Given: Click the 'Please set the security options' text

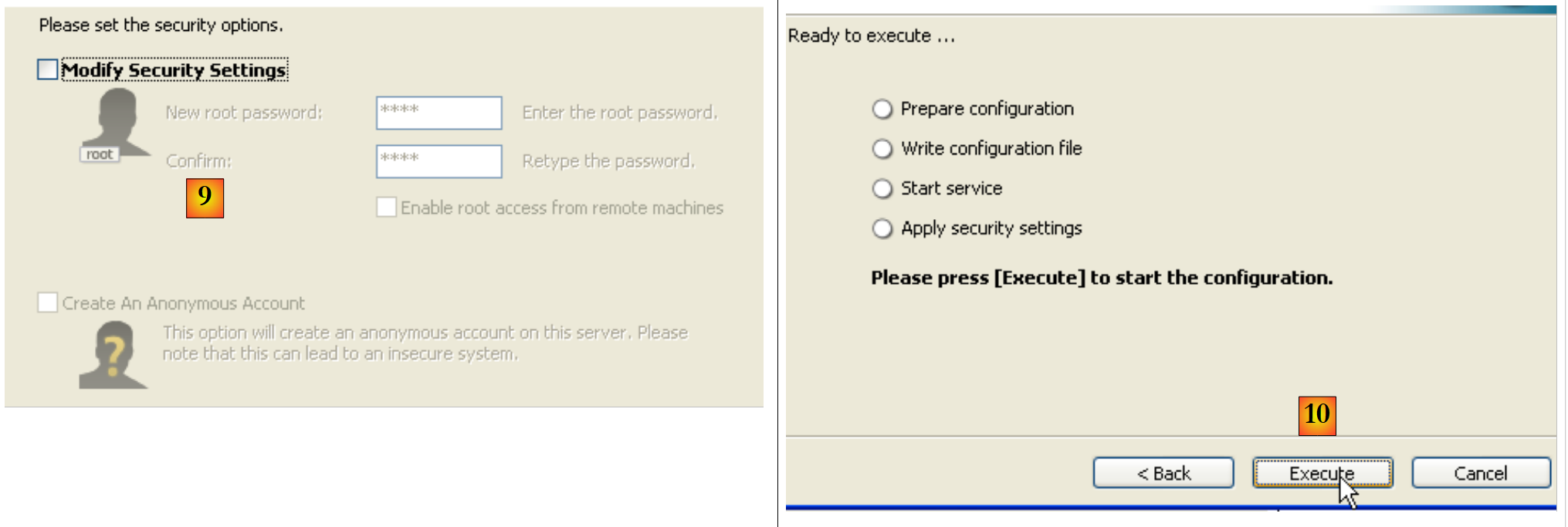Looking at the screenshot, I should coord(161,25).
